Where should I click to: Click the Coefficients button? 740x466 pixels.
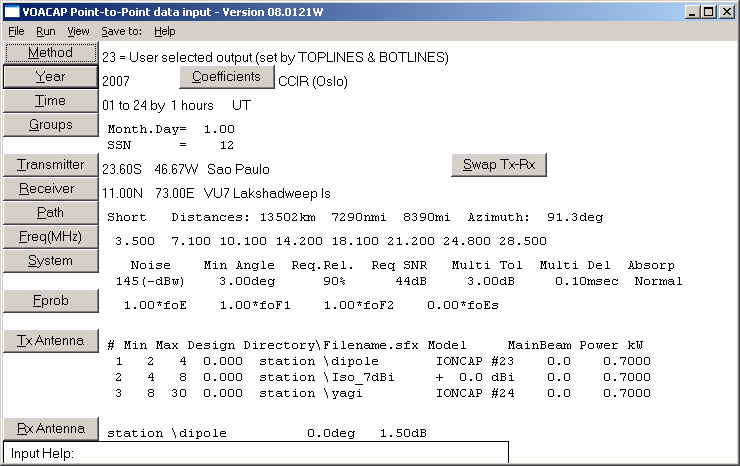point(227,76)
